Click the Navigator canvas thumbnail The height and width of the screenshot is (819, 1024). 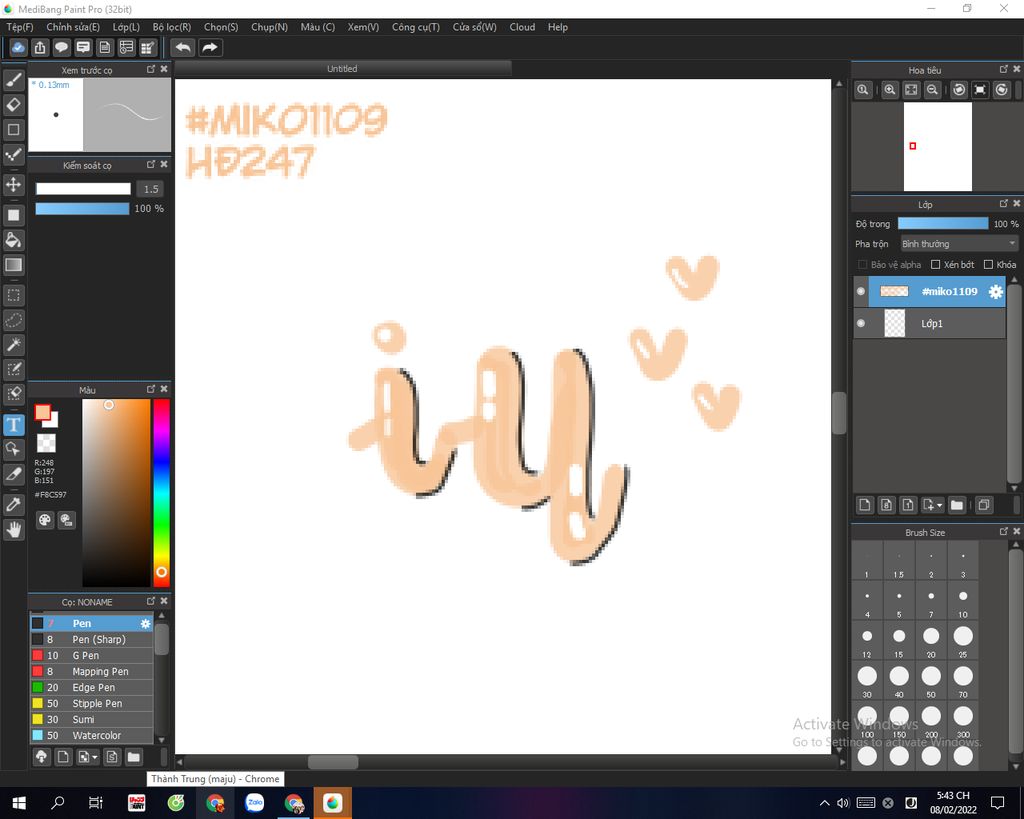(x=937, y=146)
